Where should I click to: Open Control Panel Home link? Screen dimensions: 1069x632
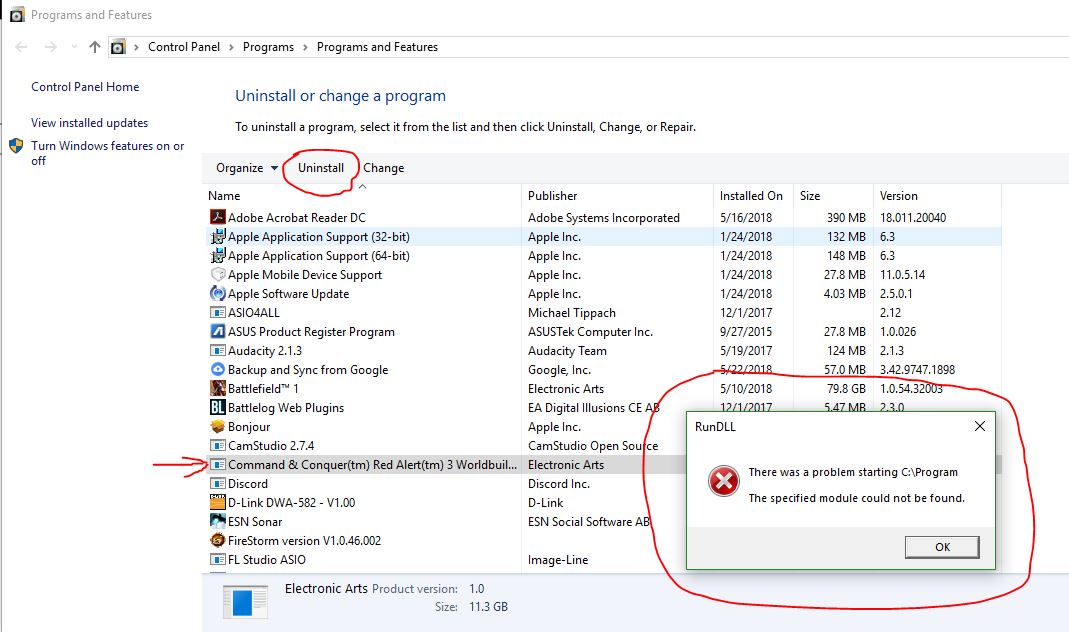85,87
